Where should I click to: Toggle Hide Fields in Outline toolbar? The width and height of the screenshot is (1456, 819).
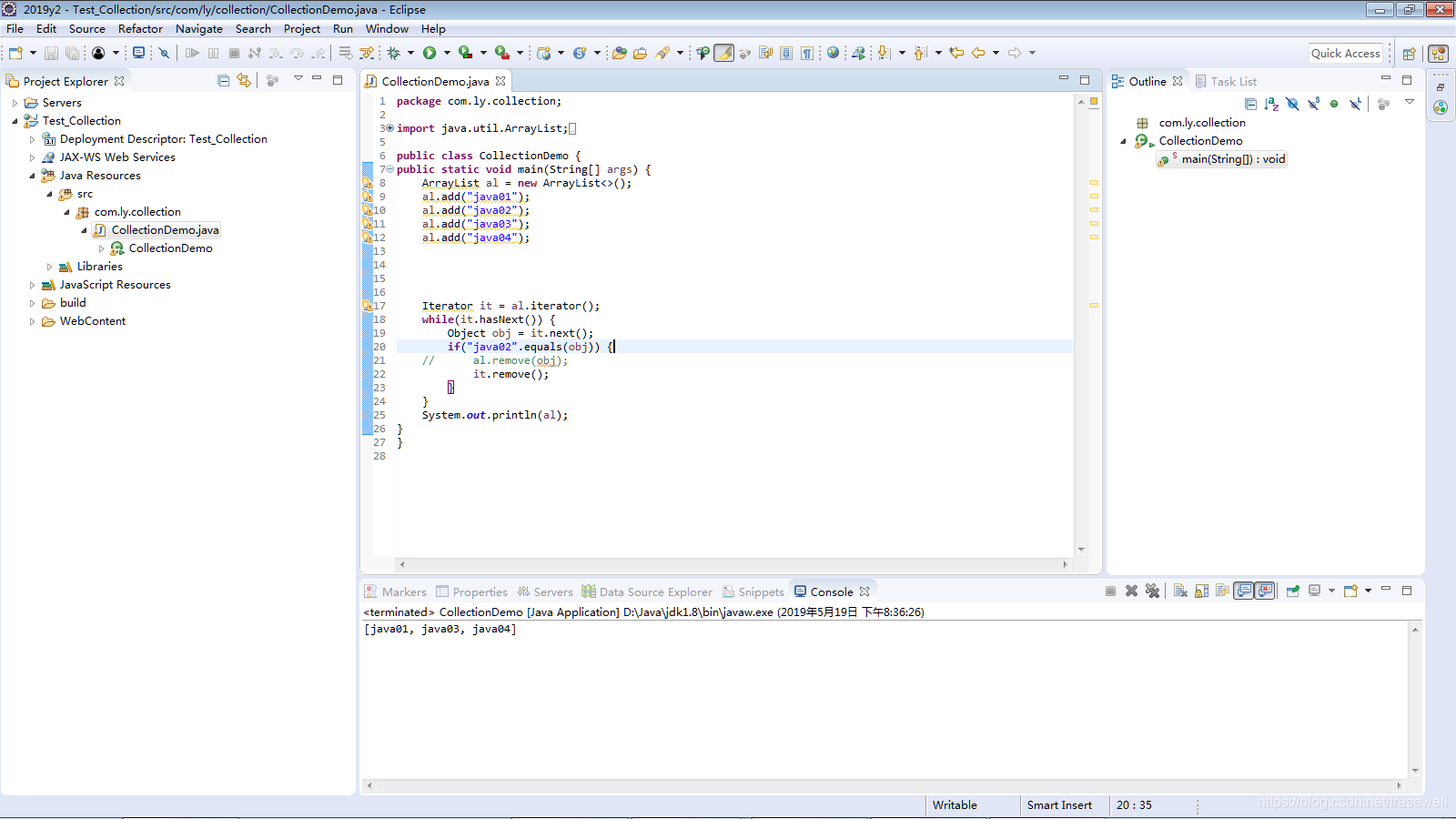click(x=1292, y=104)
